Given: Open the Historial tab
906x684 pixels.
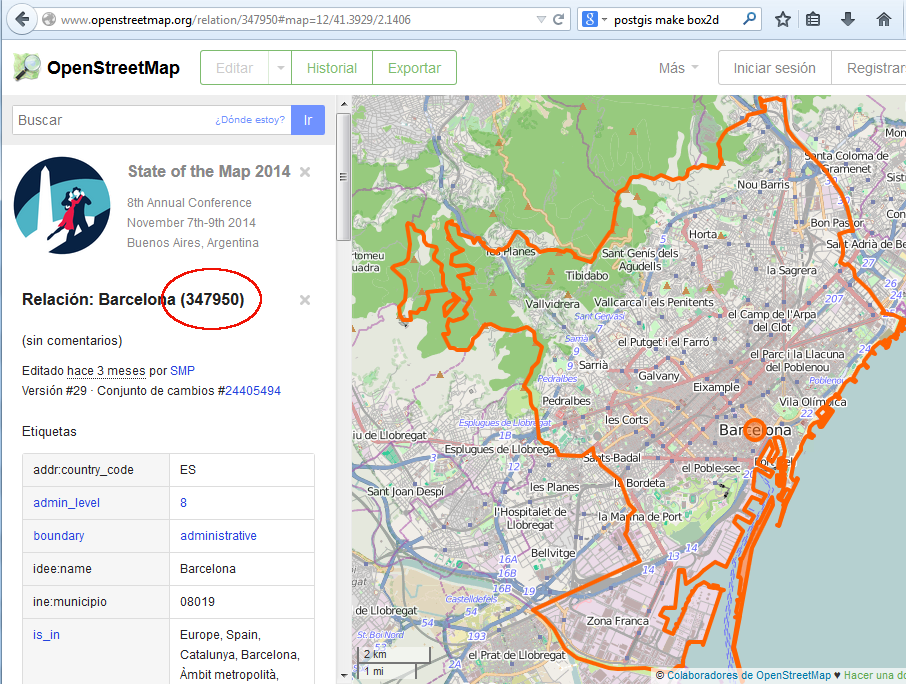Looking at the screenshot, I should 332,68.
